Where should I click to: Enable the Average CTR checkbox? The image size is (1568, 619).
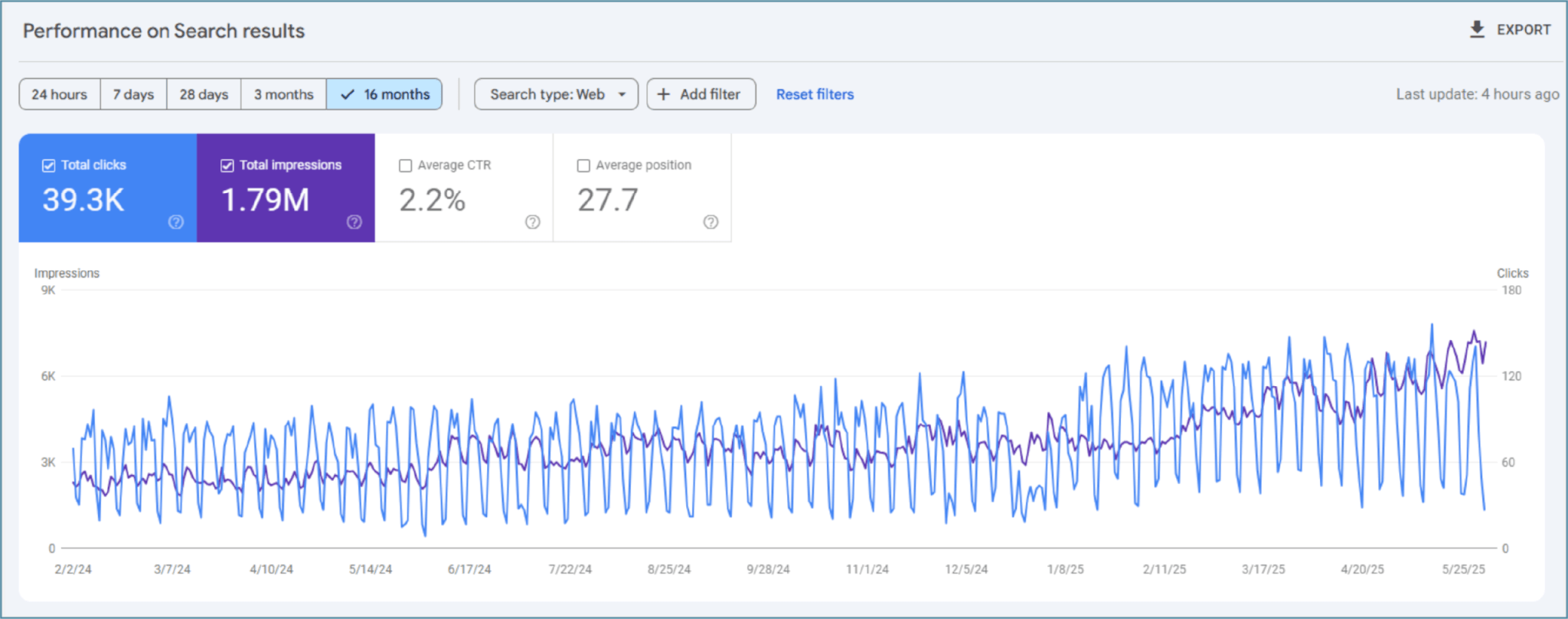406,165
